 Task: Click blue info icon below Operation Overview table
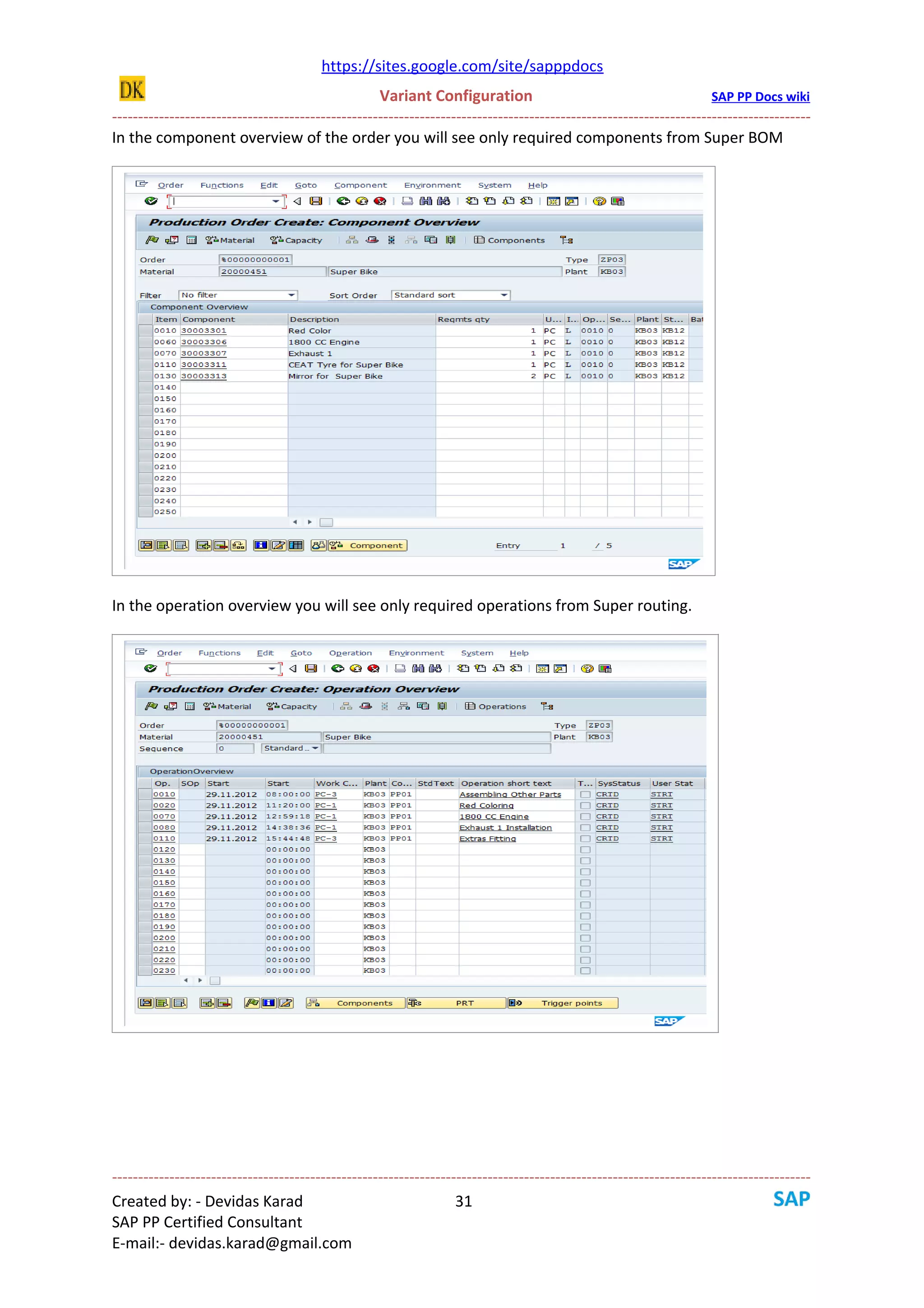tap(269, 1002)
